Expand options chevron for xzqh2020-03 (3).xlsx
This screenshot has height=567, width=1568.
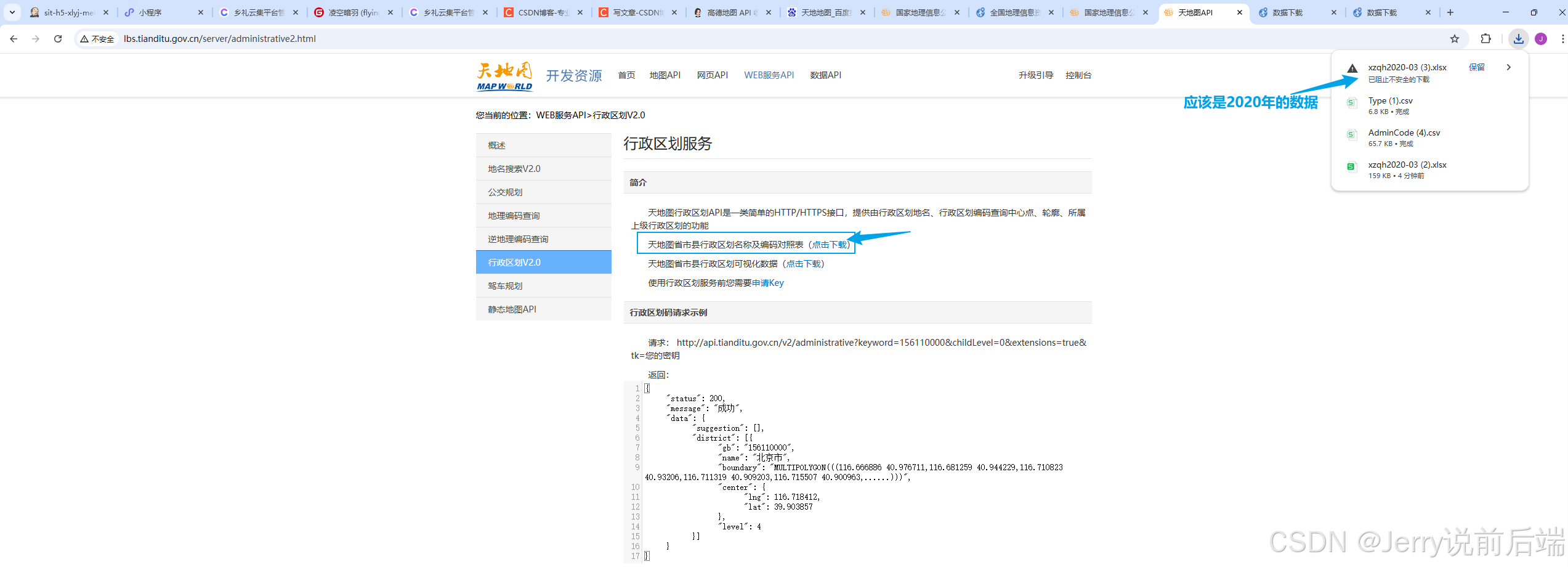point(1509,67)
